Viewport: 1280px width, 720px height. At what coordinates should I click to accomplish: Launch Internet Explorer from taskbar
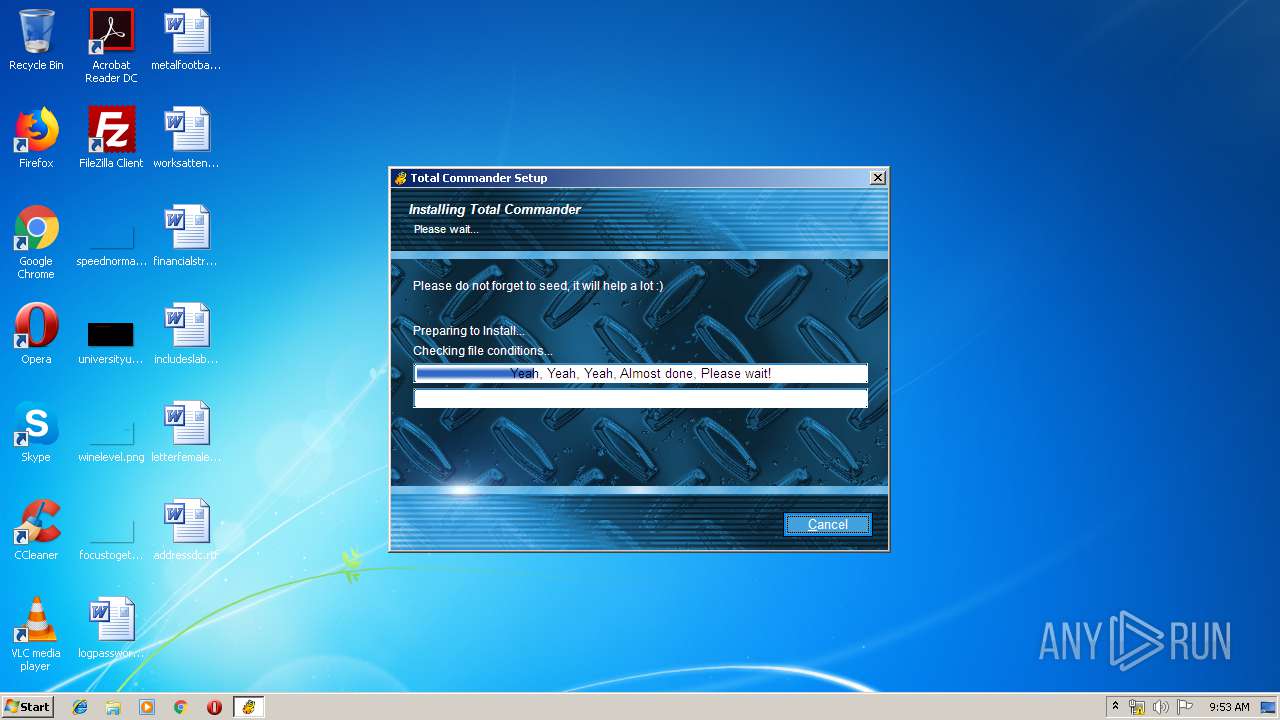[80, 707]
